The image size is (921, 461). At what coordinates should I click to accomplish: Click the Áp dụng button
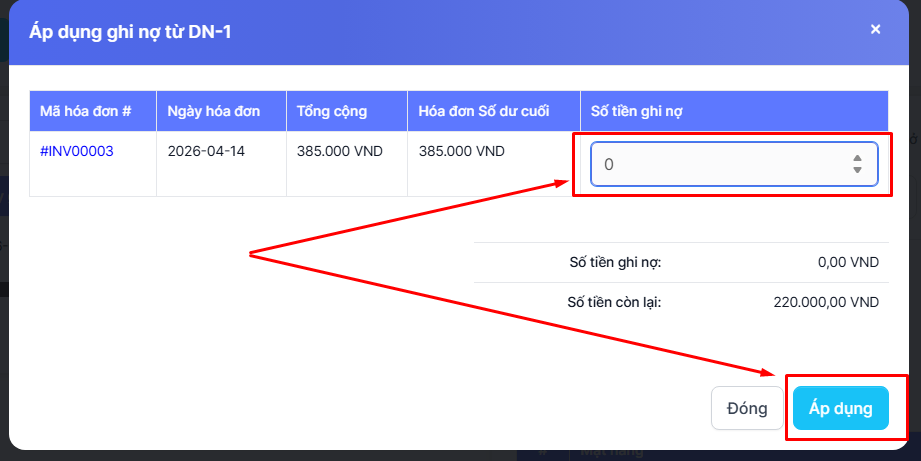tap(840, 408)
